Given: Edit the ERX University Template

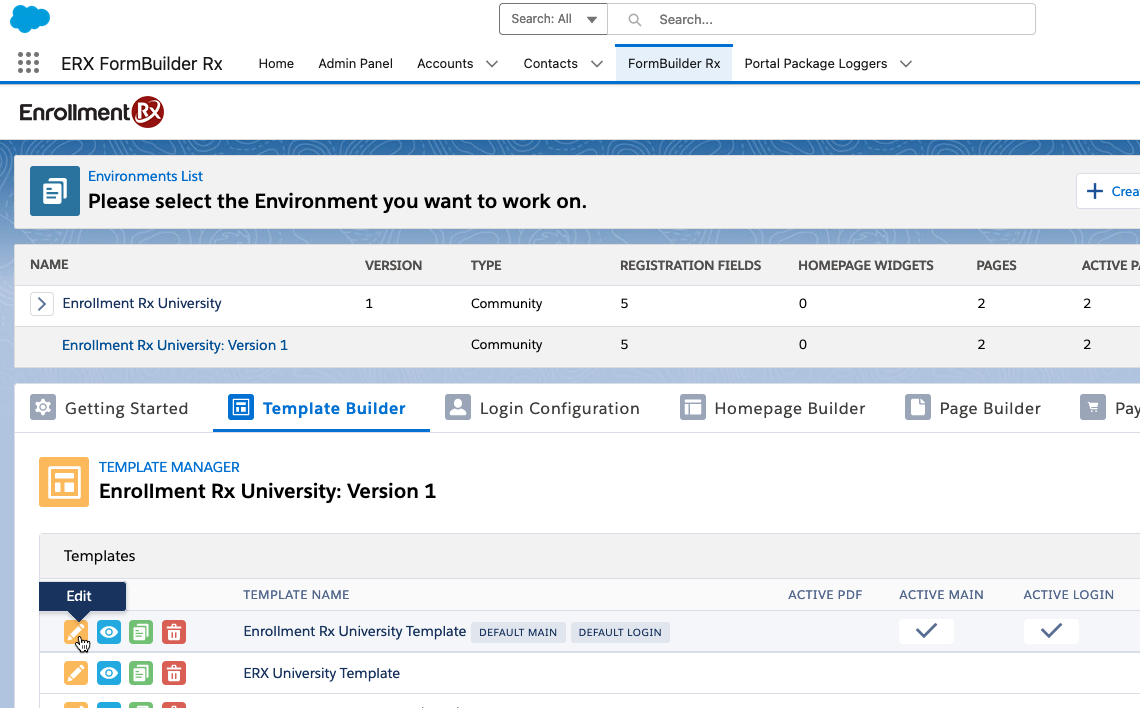Looking at the screenshot, I should (x=76, y=673).
